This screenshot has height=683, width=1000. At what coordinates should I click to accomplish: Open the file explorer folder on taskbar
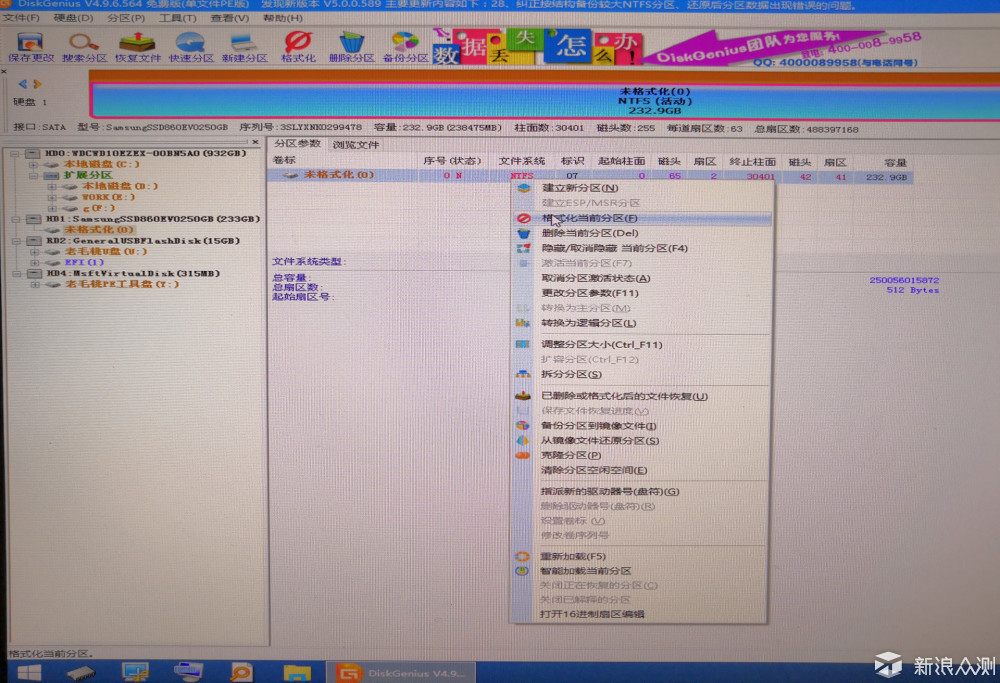[297, 672]
